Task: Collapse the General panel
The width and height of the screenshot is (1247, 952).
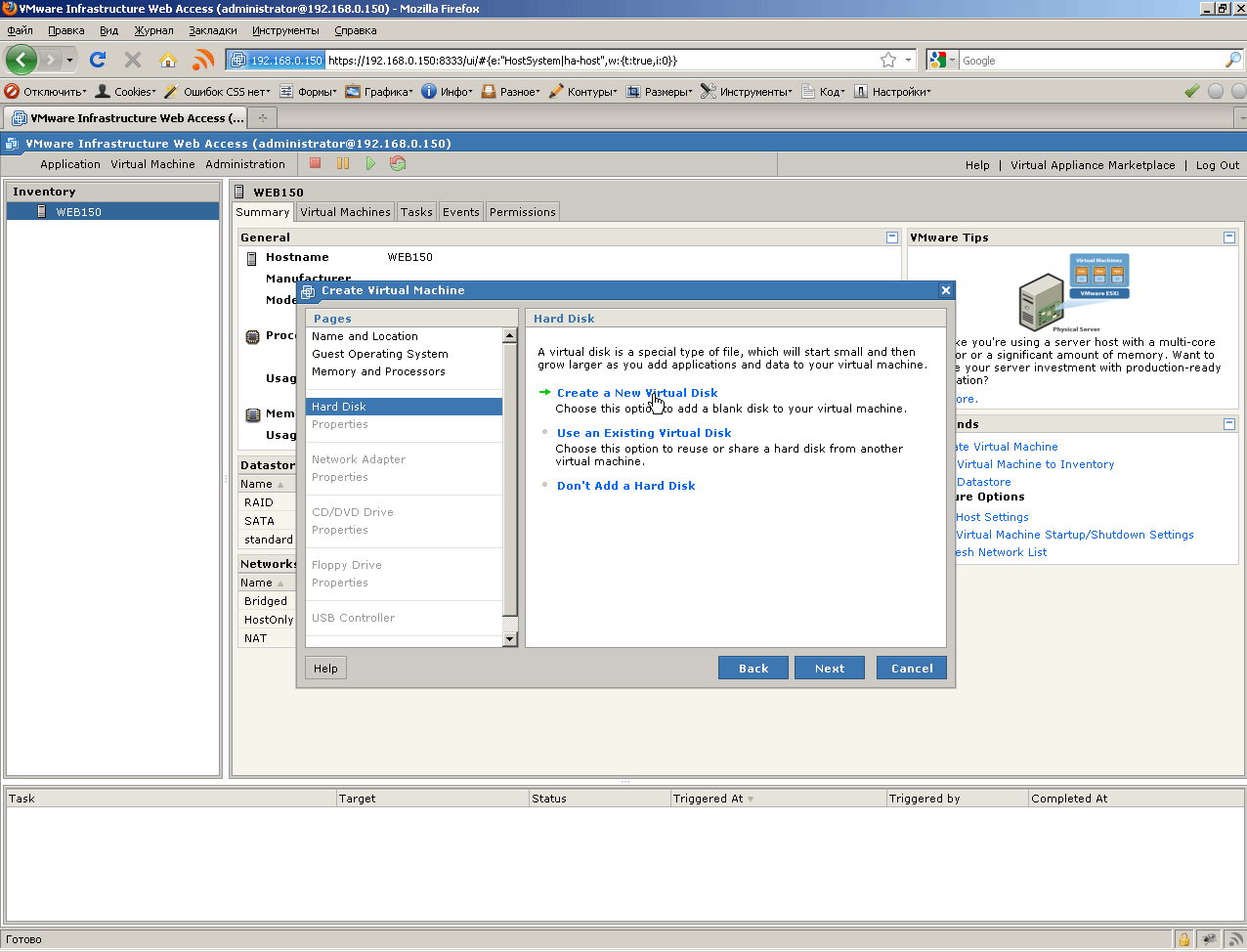Action: [892, 237]
